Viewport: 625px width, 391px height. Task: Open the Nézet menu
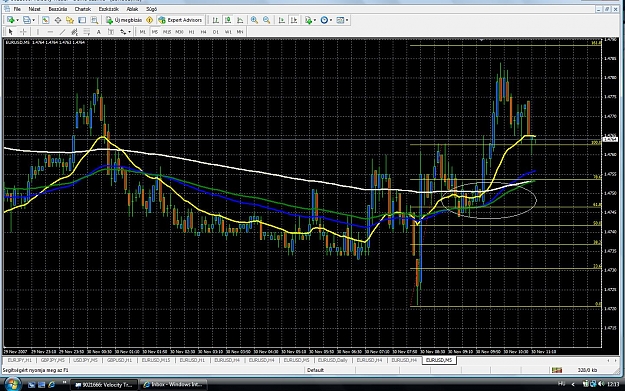pyautogui.click(x=34, y=9)
